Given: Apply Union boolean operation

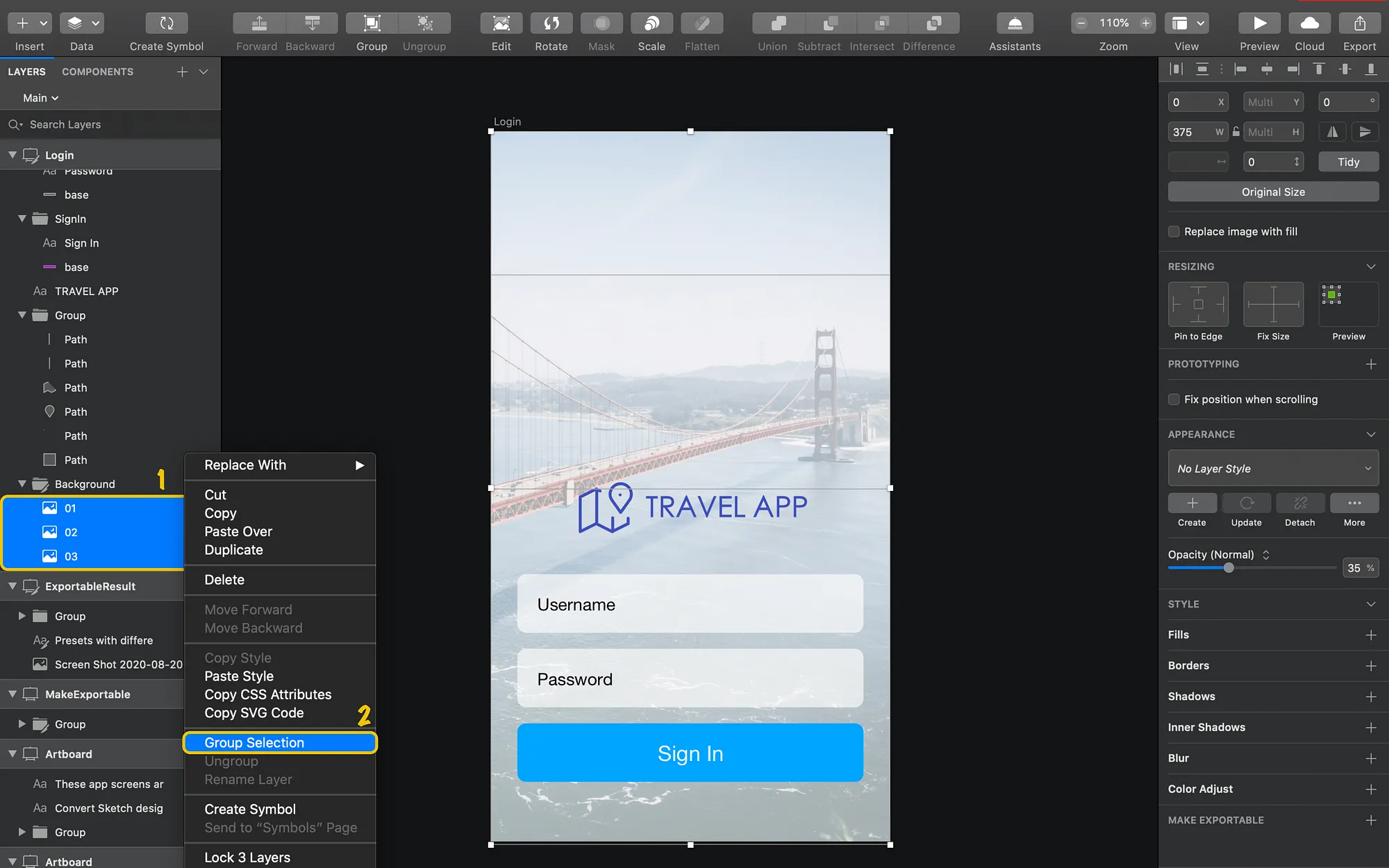Looking at the screenshot, I should point(779,24).
